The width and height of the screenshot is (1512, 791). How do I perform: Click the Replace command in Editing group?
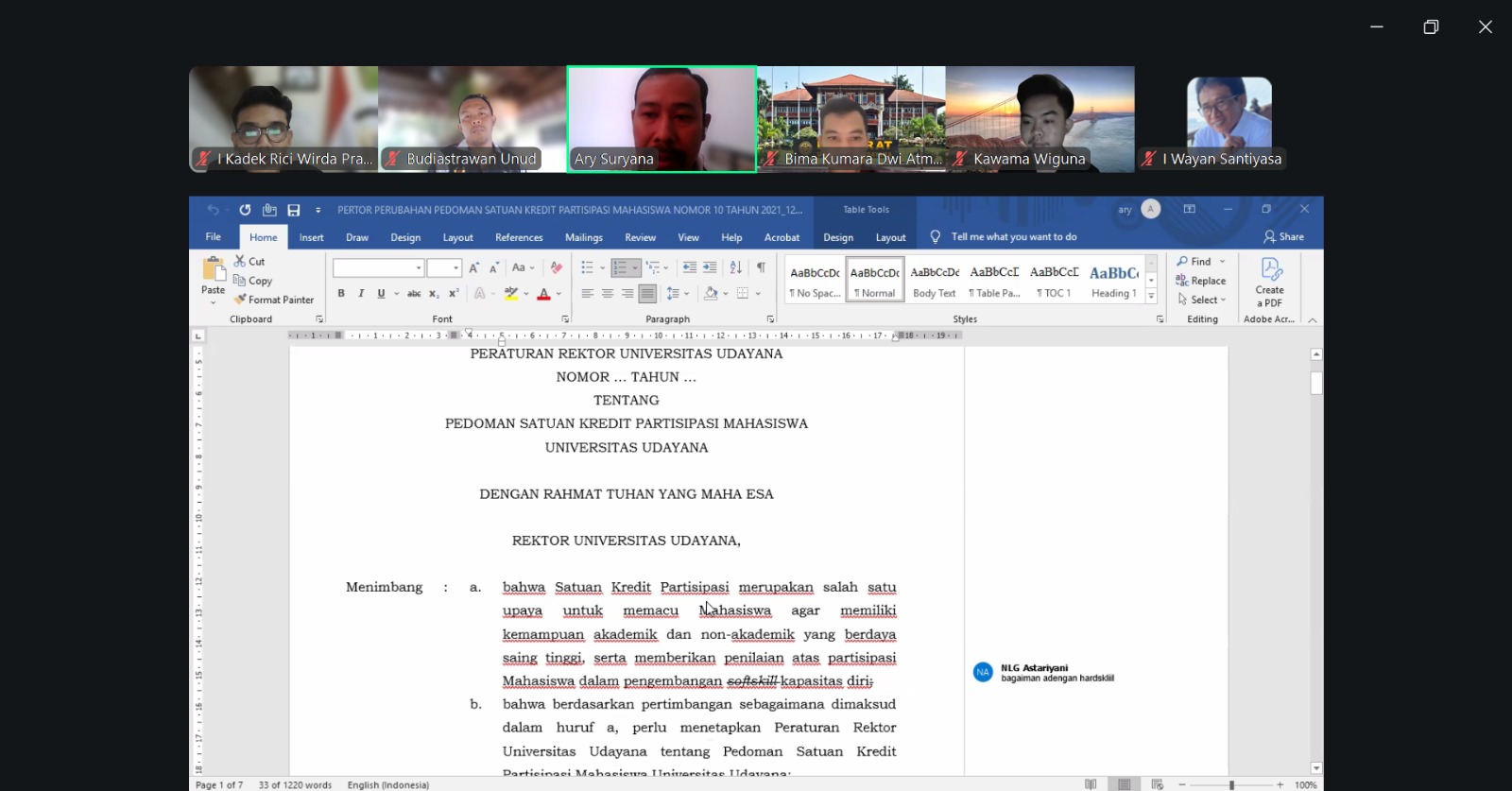(x=1201, y=281)
